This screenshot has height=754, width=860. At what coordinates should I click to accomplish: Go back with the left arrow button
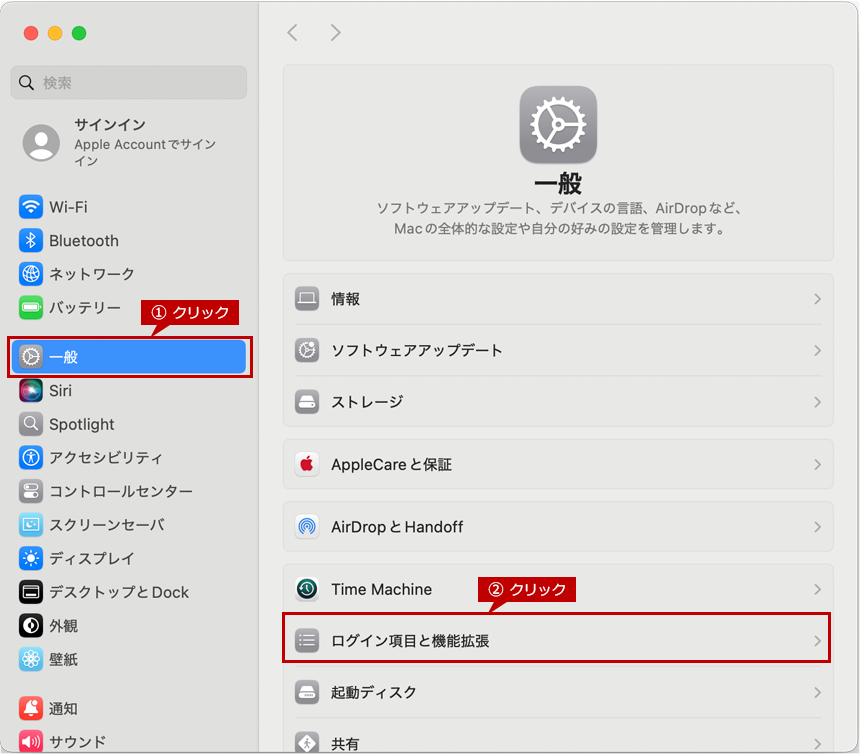(292, 33)
